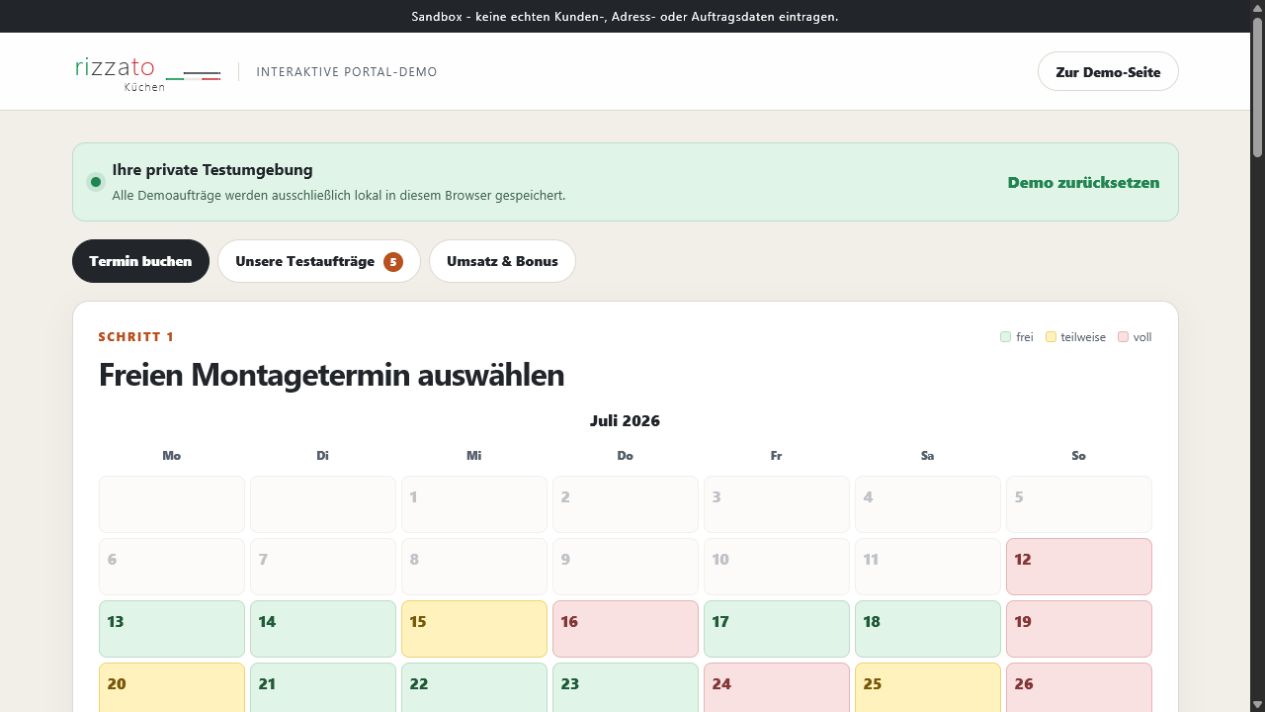Select free date 14 in the calendar

(323, 629)
